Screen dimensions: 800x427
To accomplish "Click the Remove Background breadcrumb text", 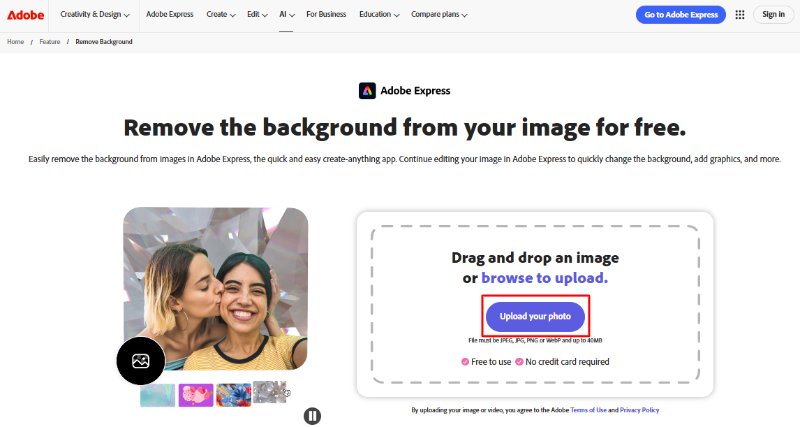I will (x=104, y=42).
